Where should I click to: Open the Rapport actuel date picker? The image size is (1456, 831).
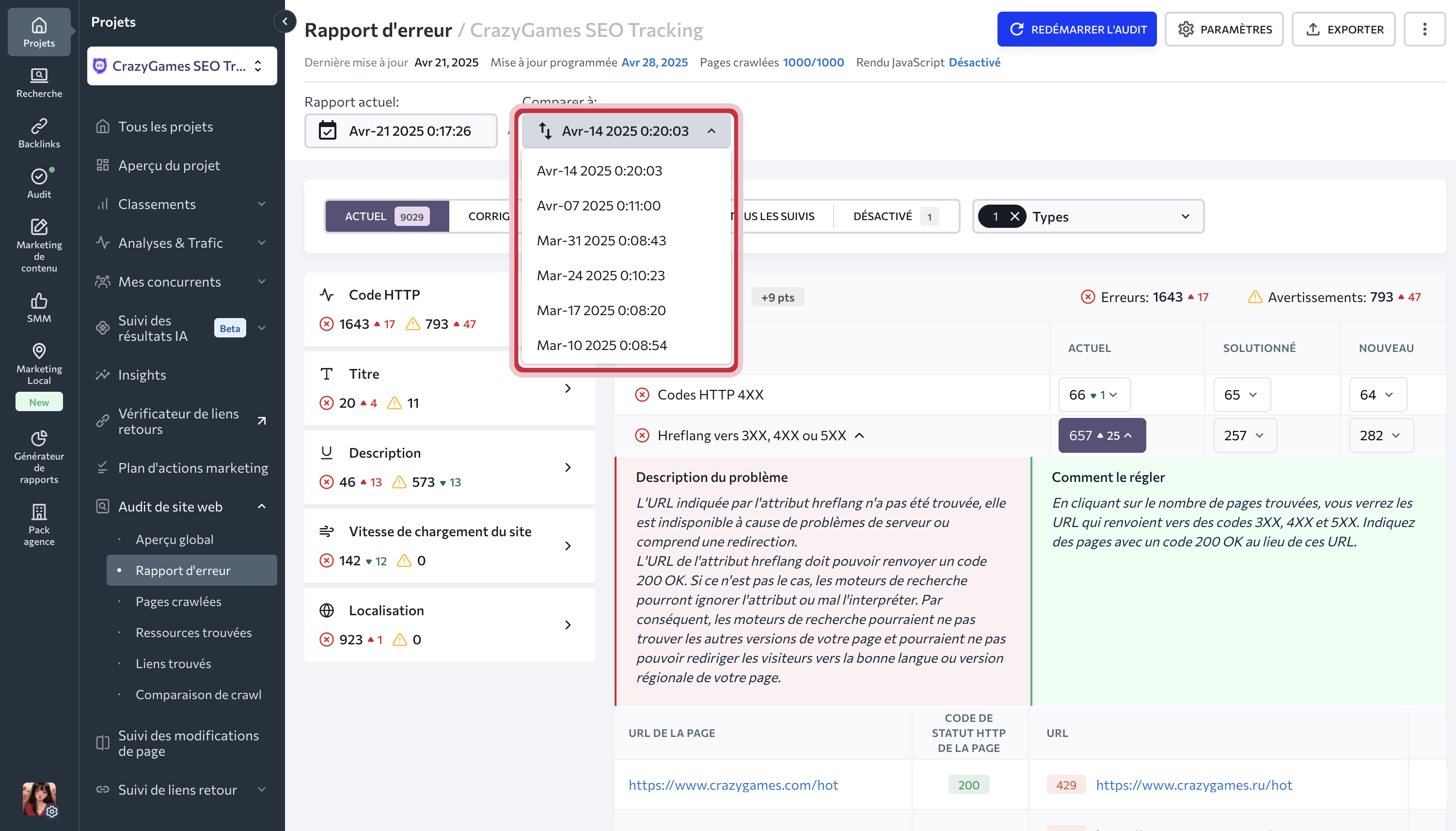[400, 131]
